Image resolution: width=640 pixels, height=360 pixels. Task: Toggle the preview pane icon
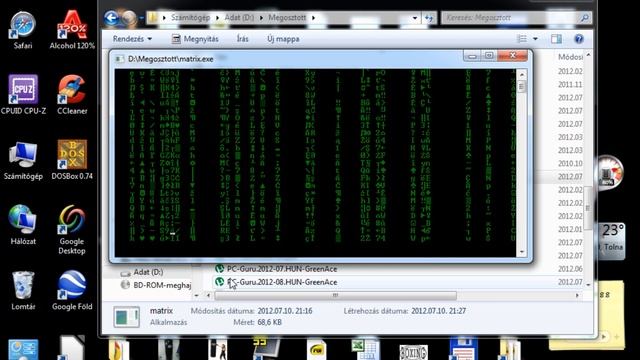click(x=556, y=39)
